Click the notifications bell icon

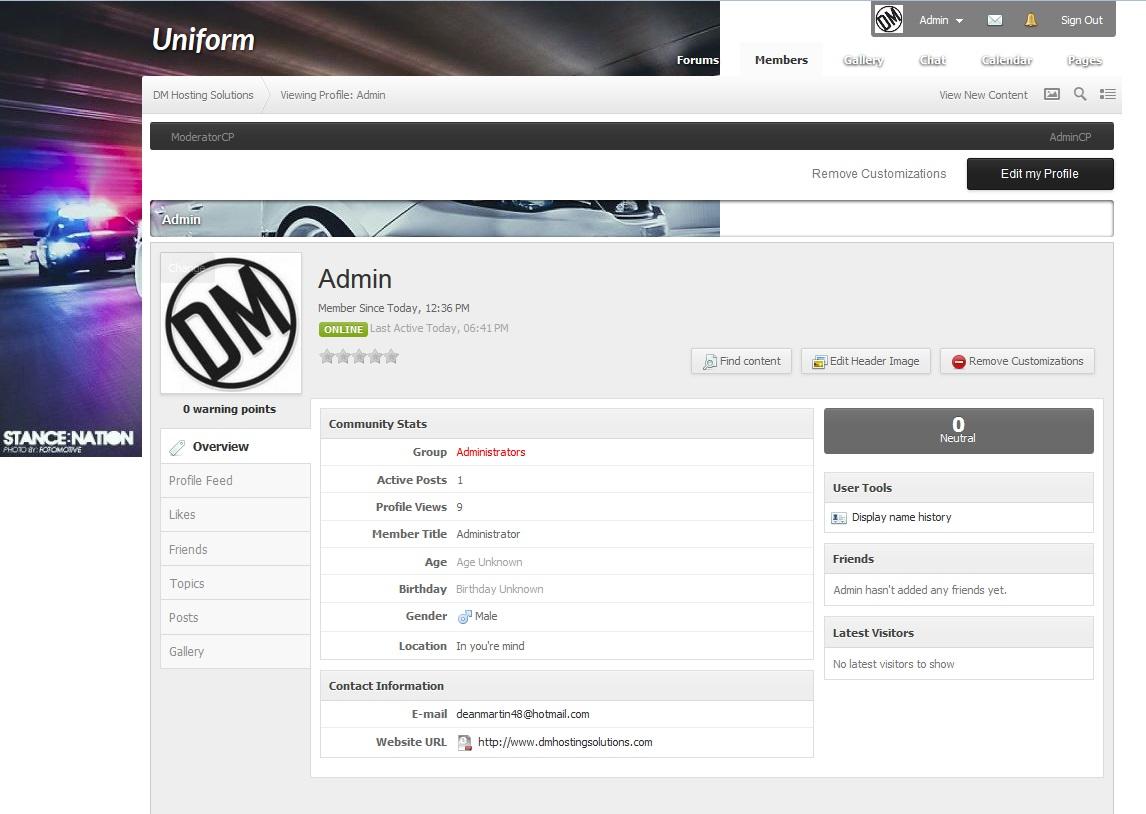click(x=1031, y=20)
